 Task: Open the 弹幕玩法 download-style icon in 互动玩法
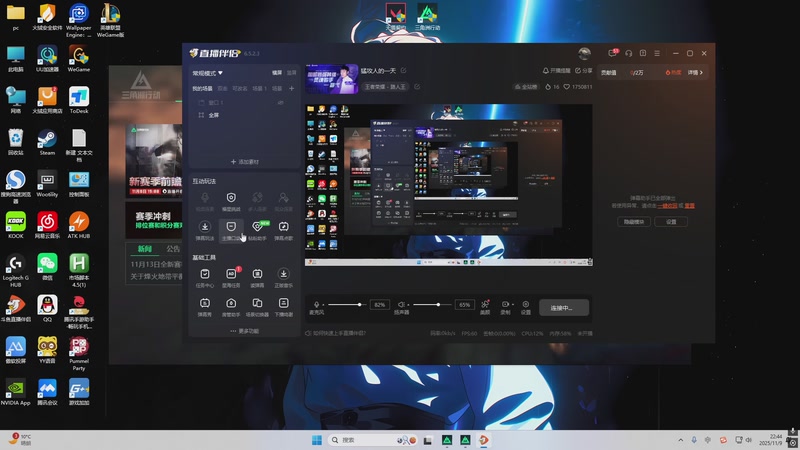[205, 230]
